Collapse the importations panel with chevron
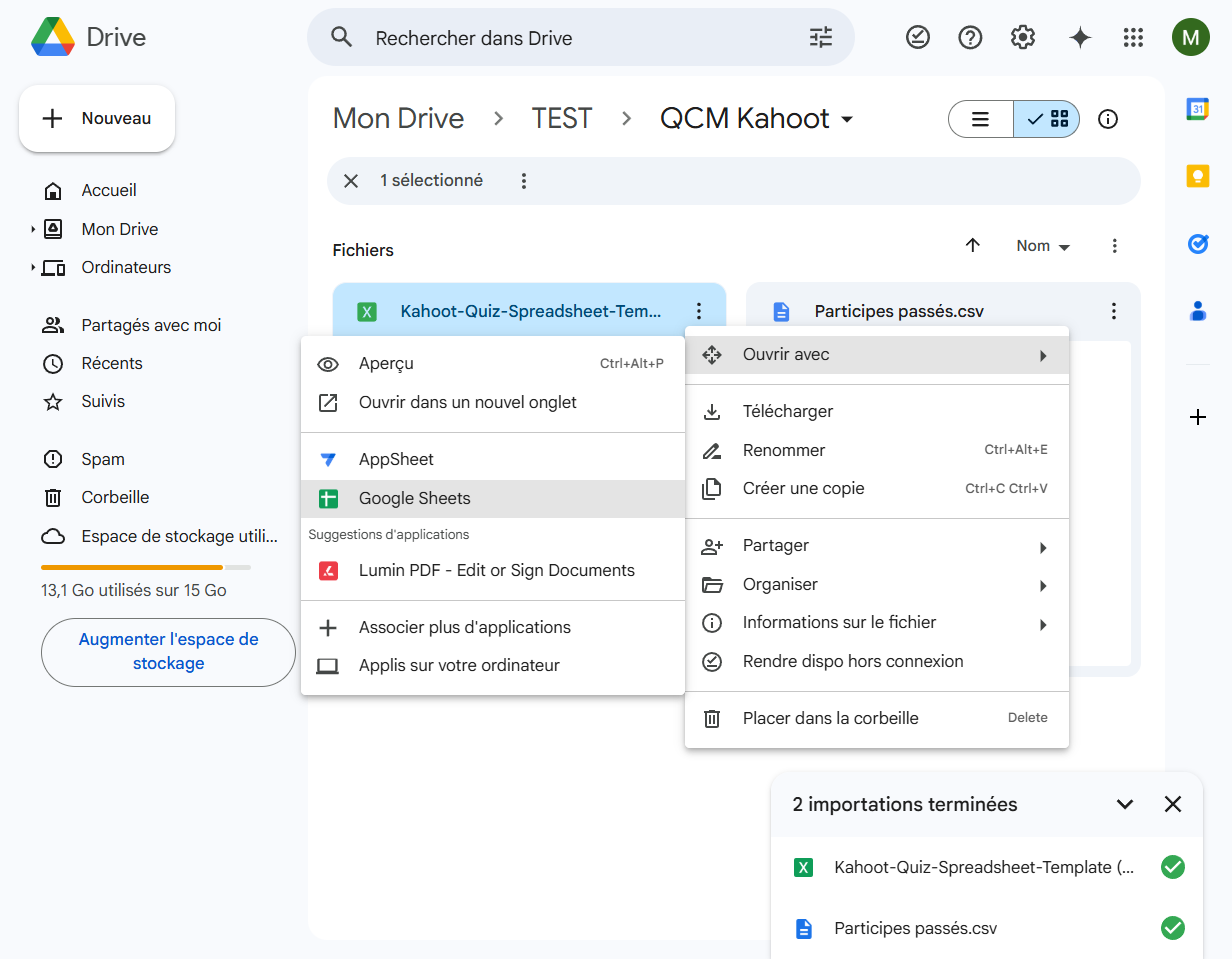This screenshot has width=1232, height=959. pos(1125,804)
